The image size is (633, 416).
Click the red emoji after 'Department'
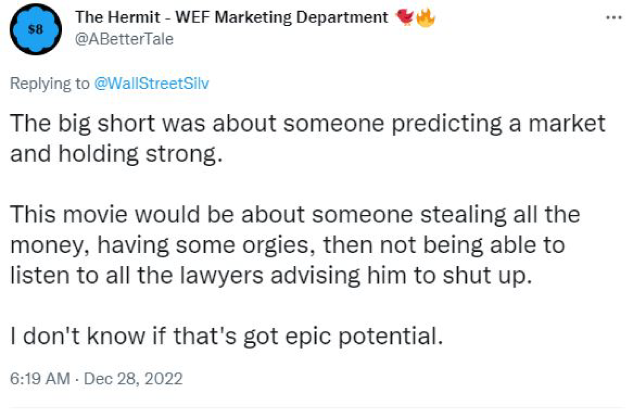405,17
